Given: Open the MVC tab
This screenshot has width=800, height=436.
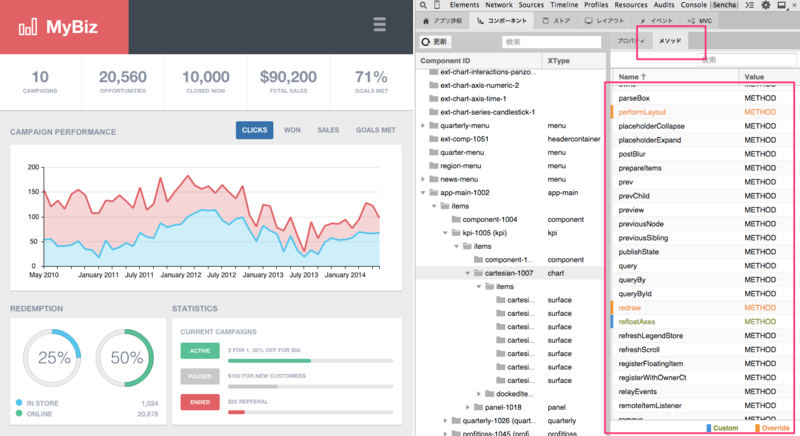Looking at the screenshot, I should [700, 21].
